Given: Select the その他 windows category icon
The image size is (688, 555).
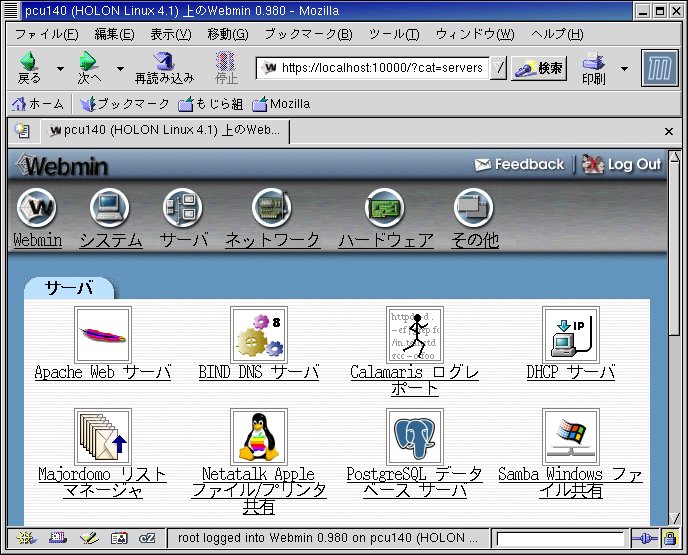Looking at the screenshot, I should pyautogui.click(x=473, y=208).
